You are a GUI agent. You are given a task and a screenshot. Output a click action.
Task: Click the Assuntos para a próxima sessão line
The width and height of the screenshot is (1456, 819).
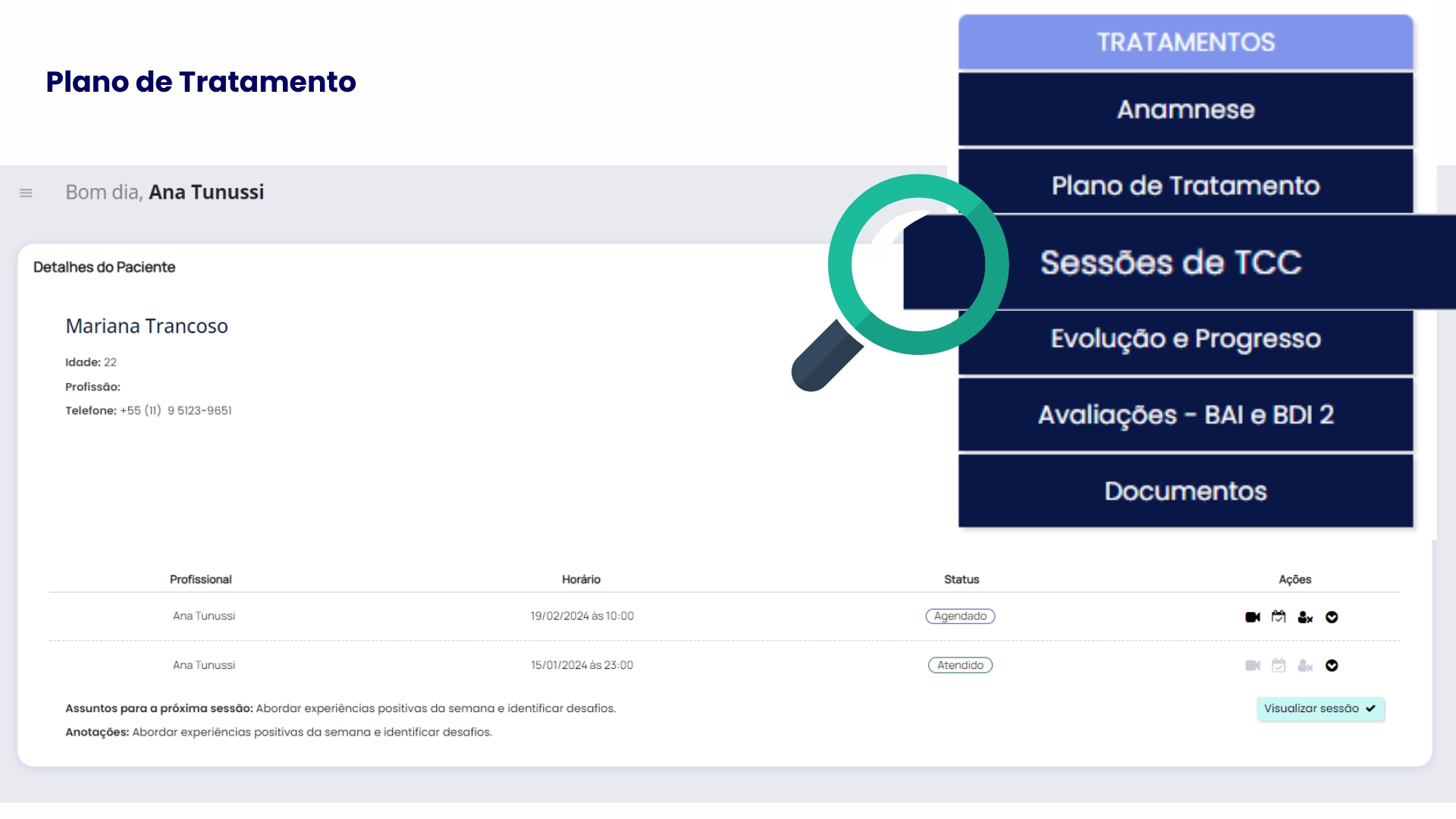point(340,708)
